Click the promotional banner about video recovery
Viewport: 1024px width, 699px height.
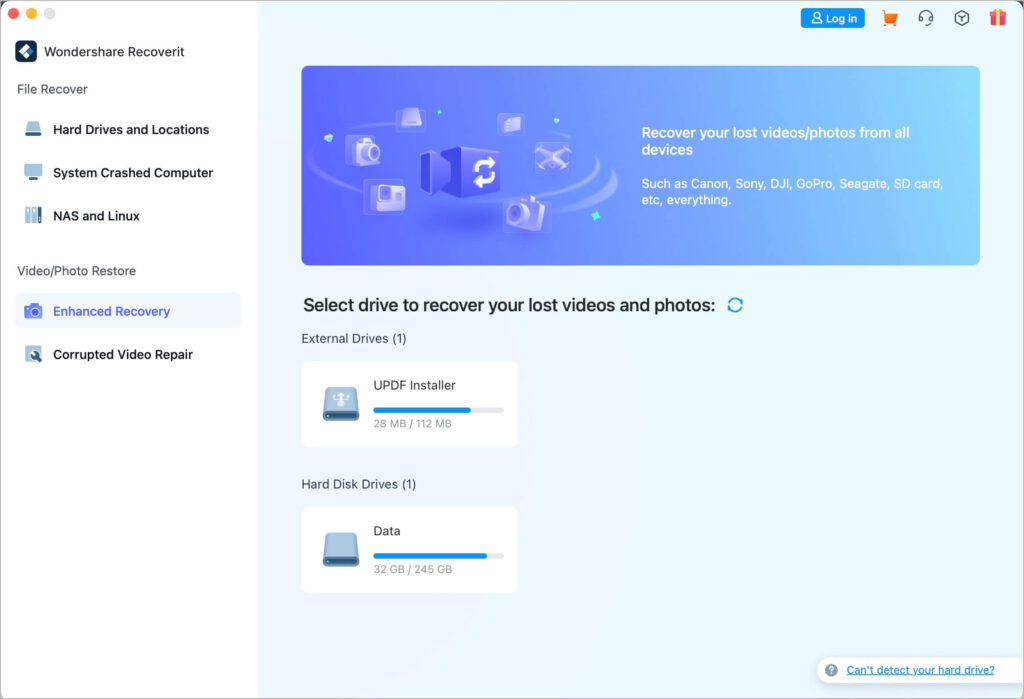(640, 165)
